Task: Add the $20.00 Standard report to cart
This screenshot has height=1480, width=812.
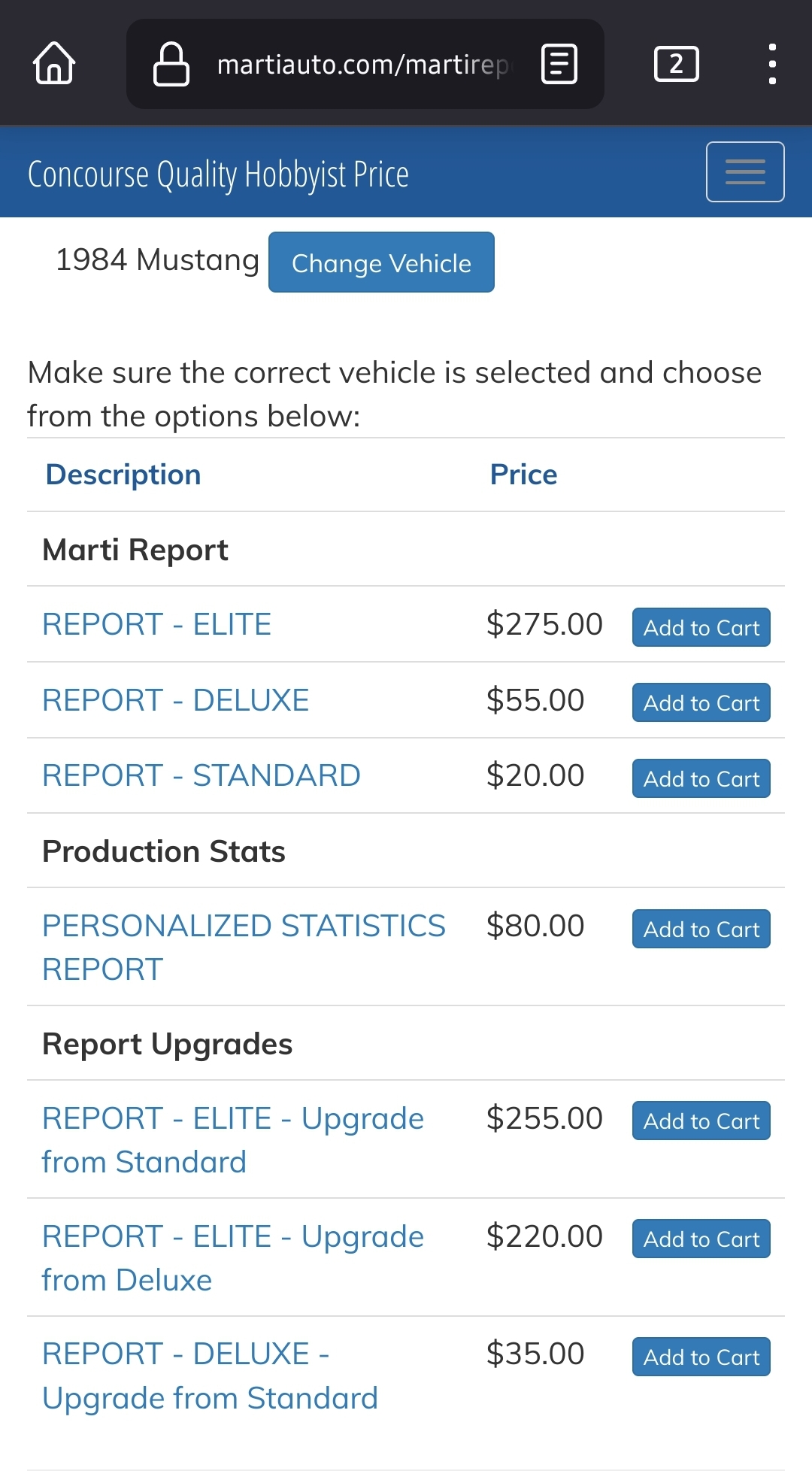Action: 701,778
